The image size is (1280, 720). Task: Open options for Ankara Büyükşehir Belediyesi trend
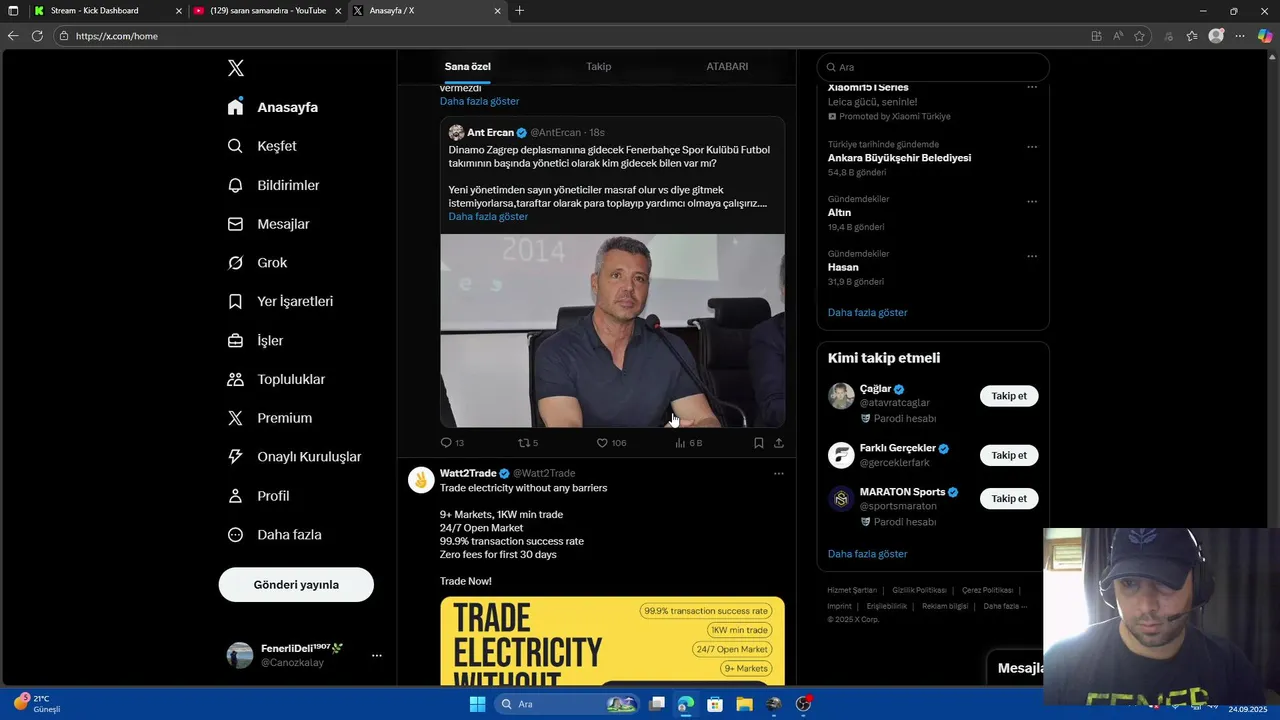[x=1032, y=147]
